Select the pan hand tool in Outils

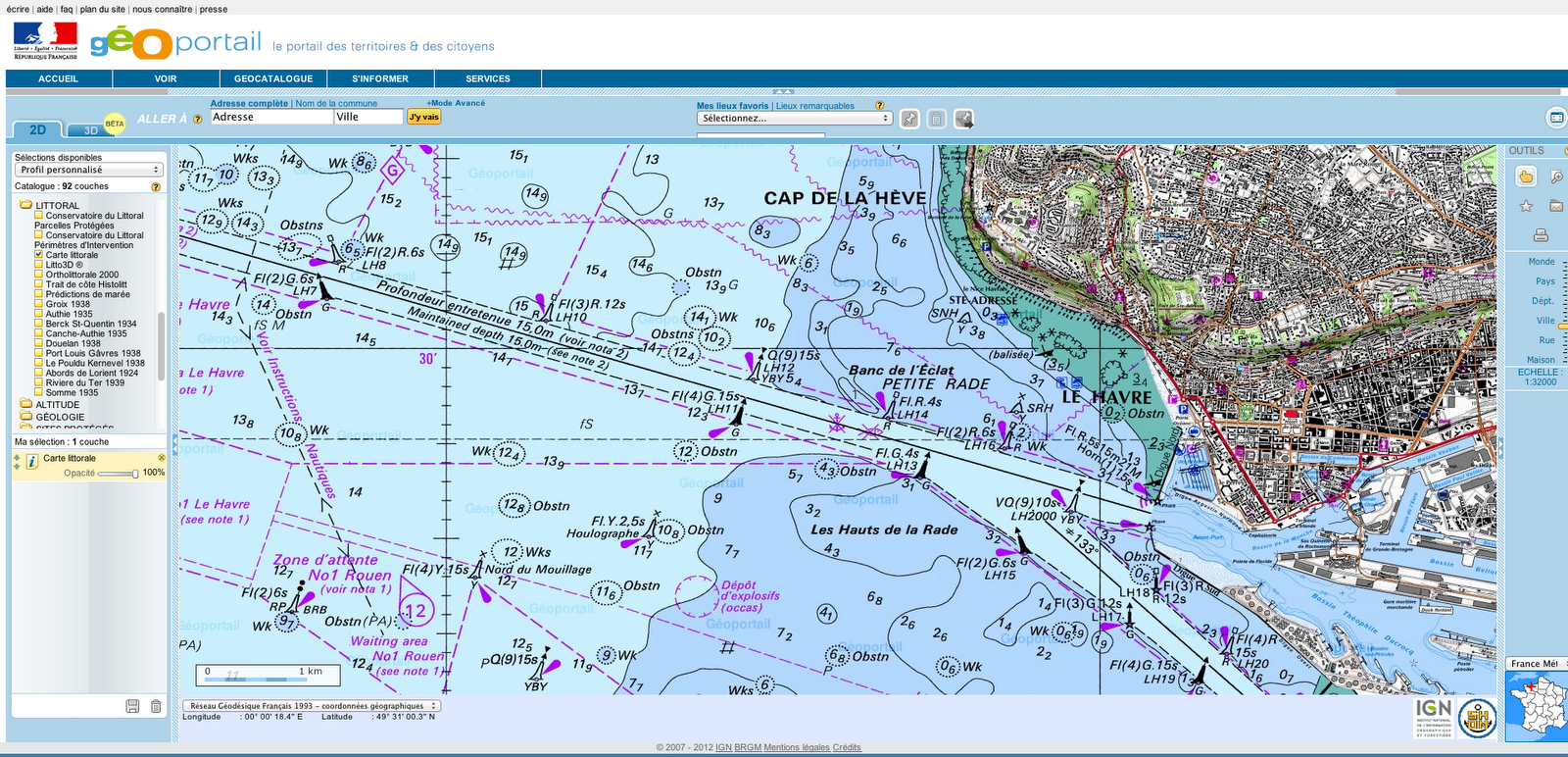[x=1526, y=177]
